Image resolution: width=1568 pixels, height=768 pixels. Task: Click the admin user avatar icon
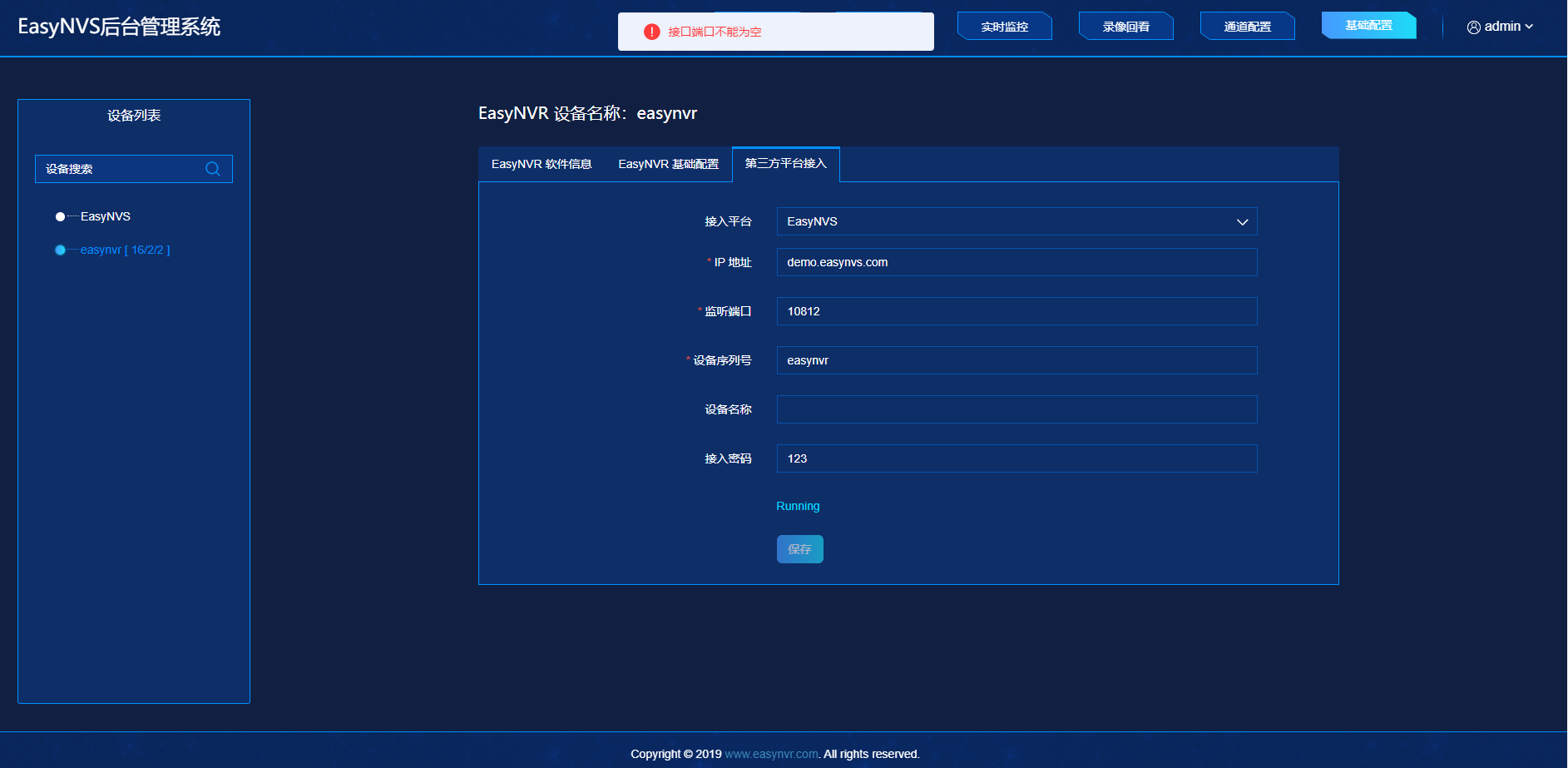tap(1473, 27)
